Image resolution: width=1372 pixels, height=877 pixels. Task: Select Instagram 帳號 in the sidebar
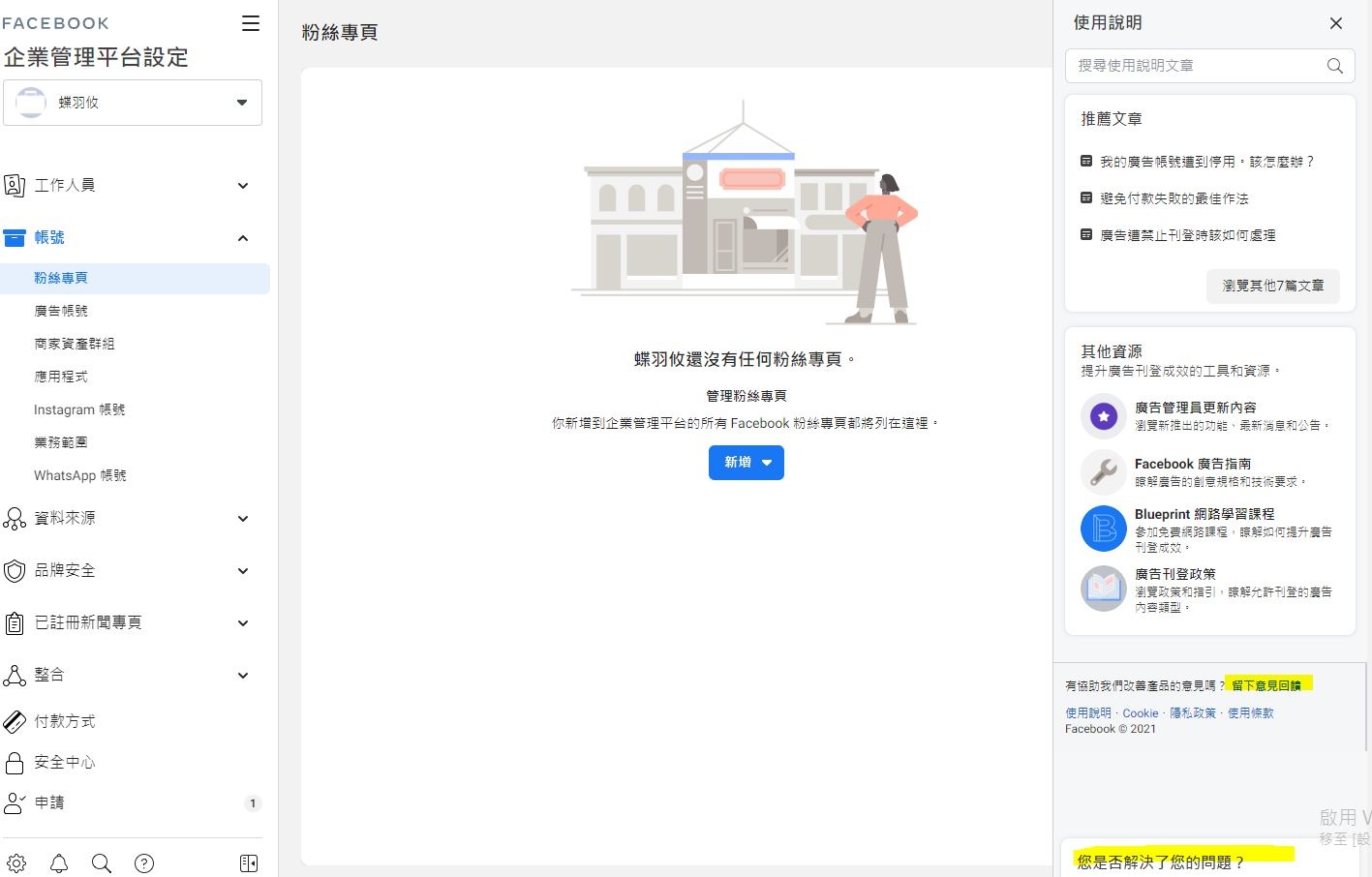point(79,409)
